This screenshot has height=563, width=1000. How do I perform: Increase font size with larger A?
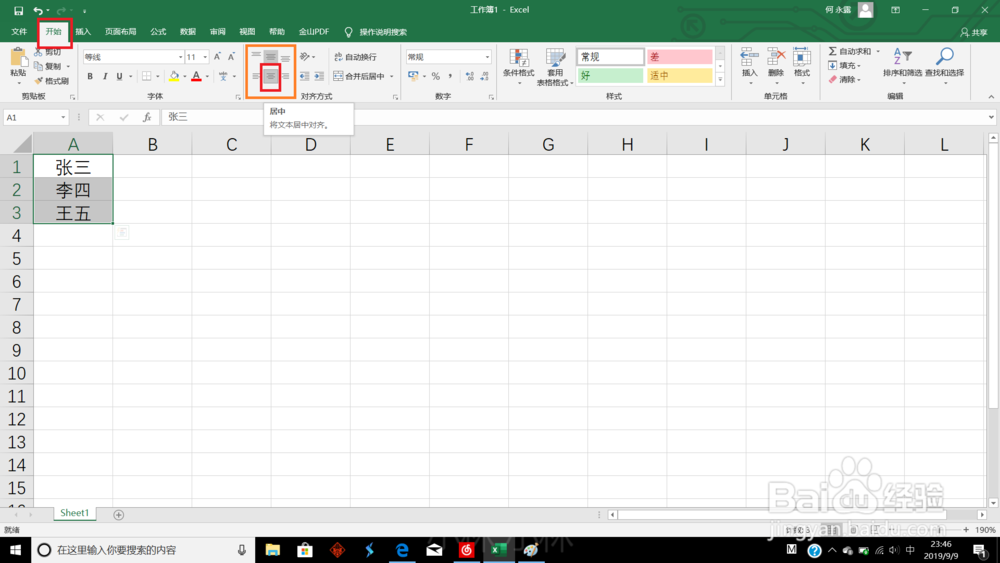[217, 57]
